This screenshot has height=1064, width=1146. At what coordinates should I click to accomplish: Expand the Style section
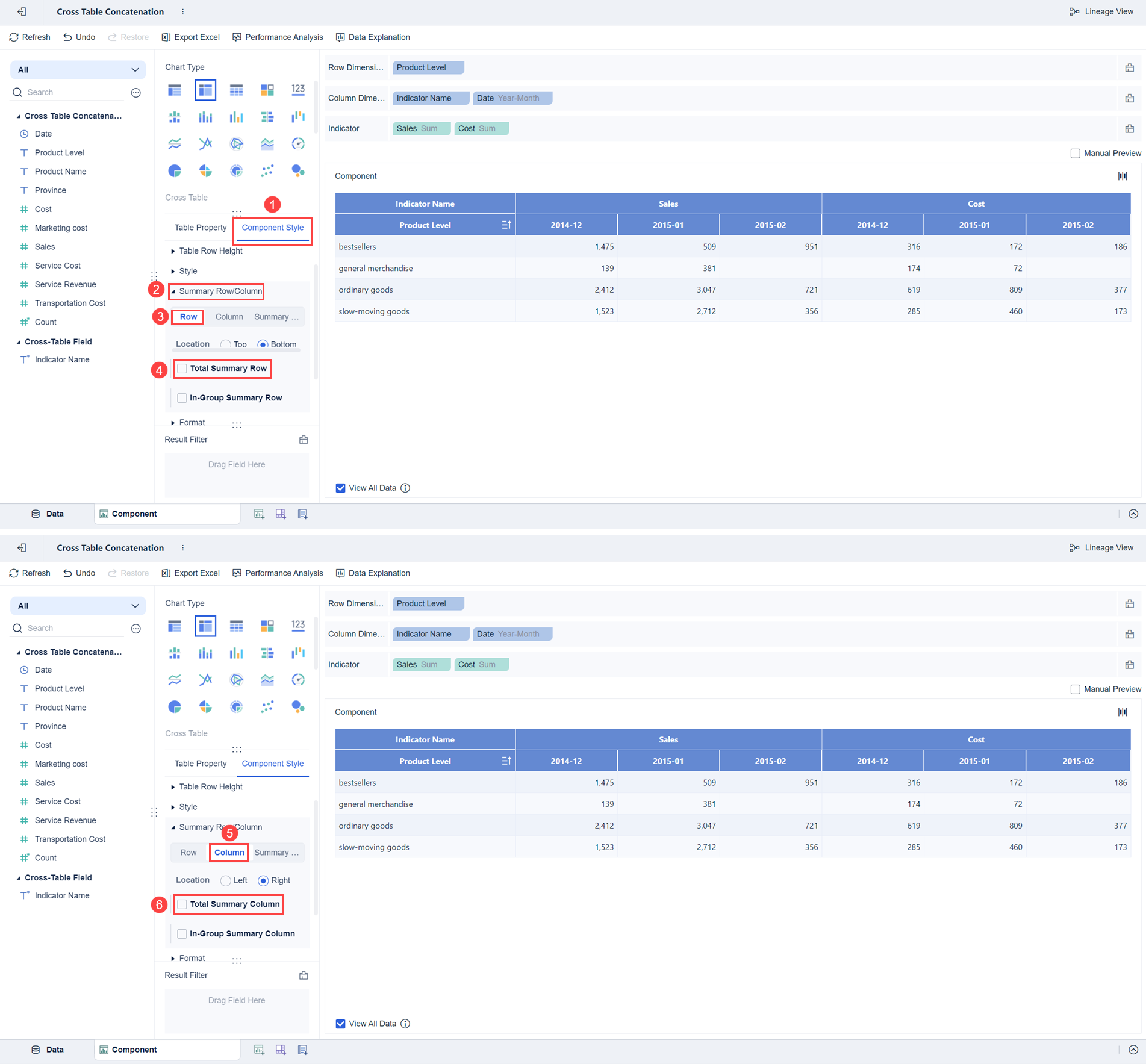pyautogui.click(x=188, y=270)
